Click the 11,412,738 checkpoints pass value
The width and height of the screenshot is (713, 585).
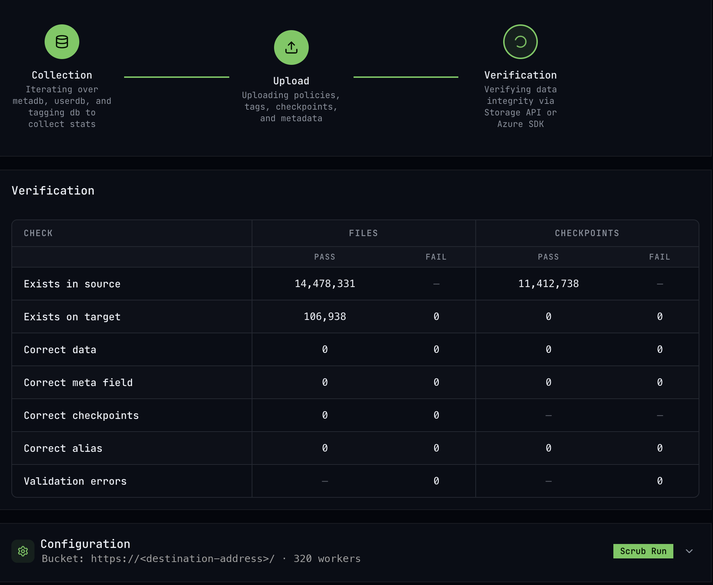(x=548, y=284)
